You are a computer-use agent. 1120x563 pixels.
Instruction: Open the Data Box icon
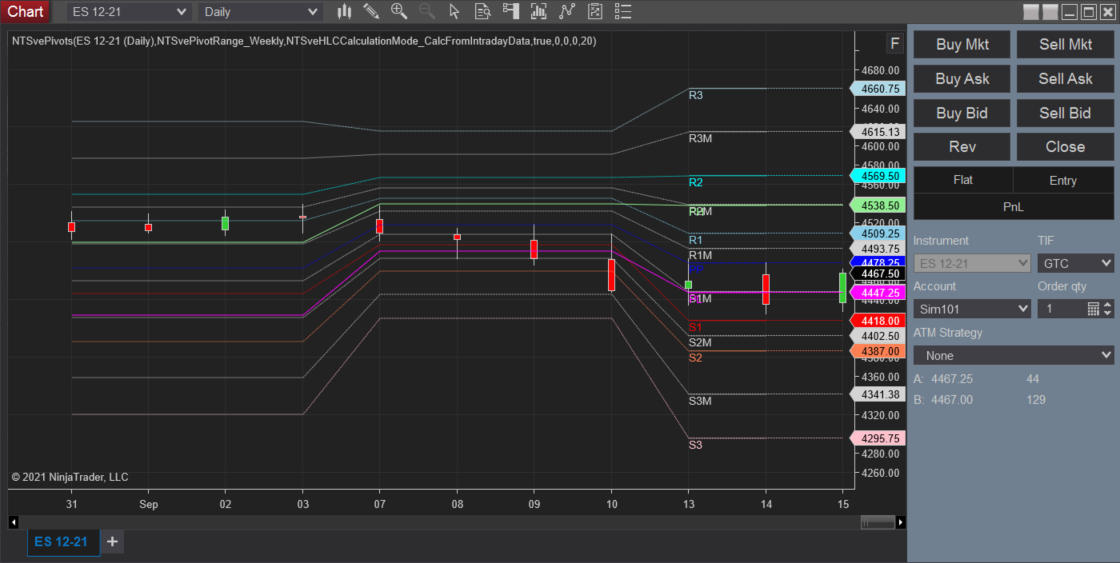click(x=483, y=12)
